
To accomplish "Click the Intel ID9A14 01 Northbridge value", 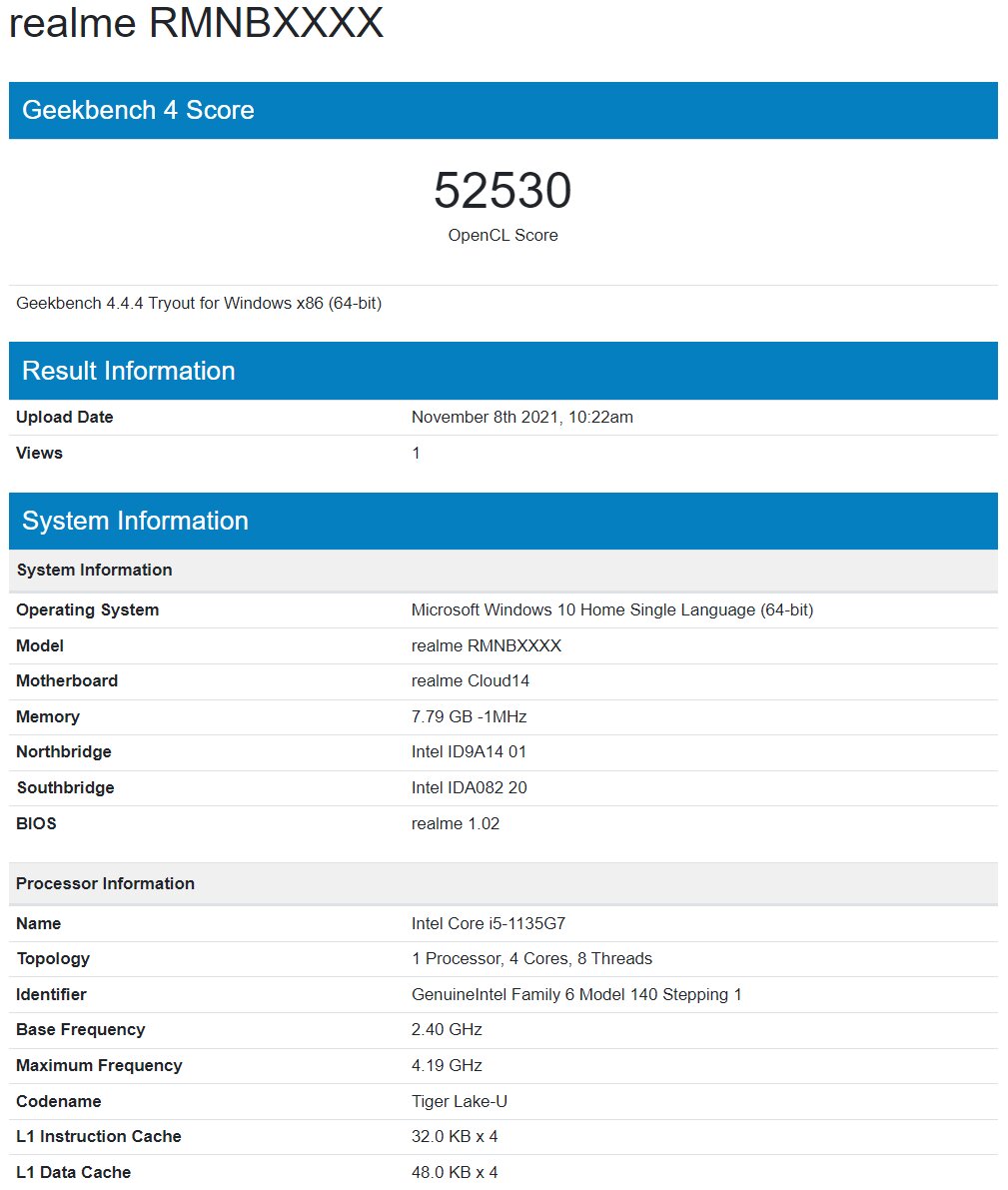I will pyautogui.click(x=469, y=752).
